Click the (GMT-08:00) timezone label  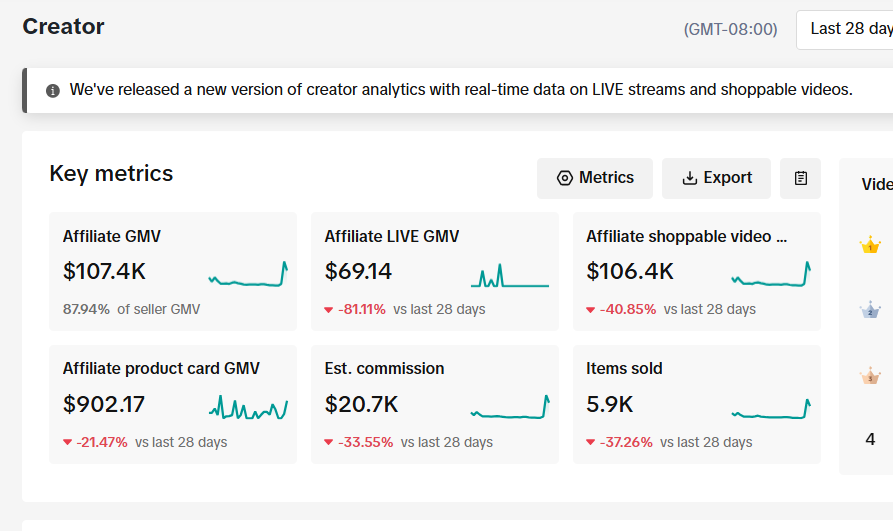click(x=731, y=29)
